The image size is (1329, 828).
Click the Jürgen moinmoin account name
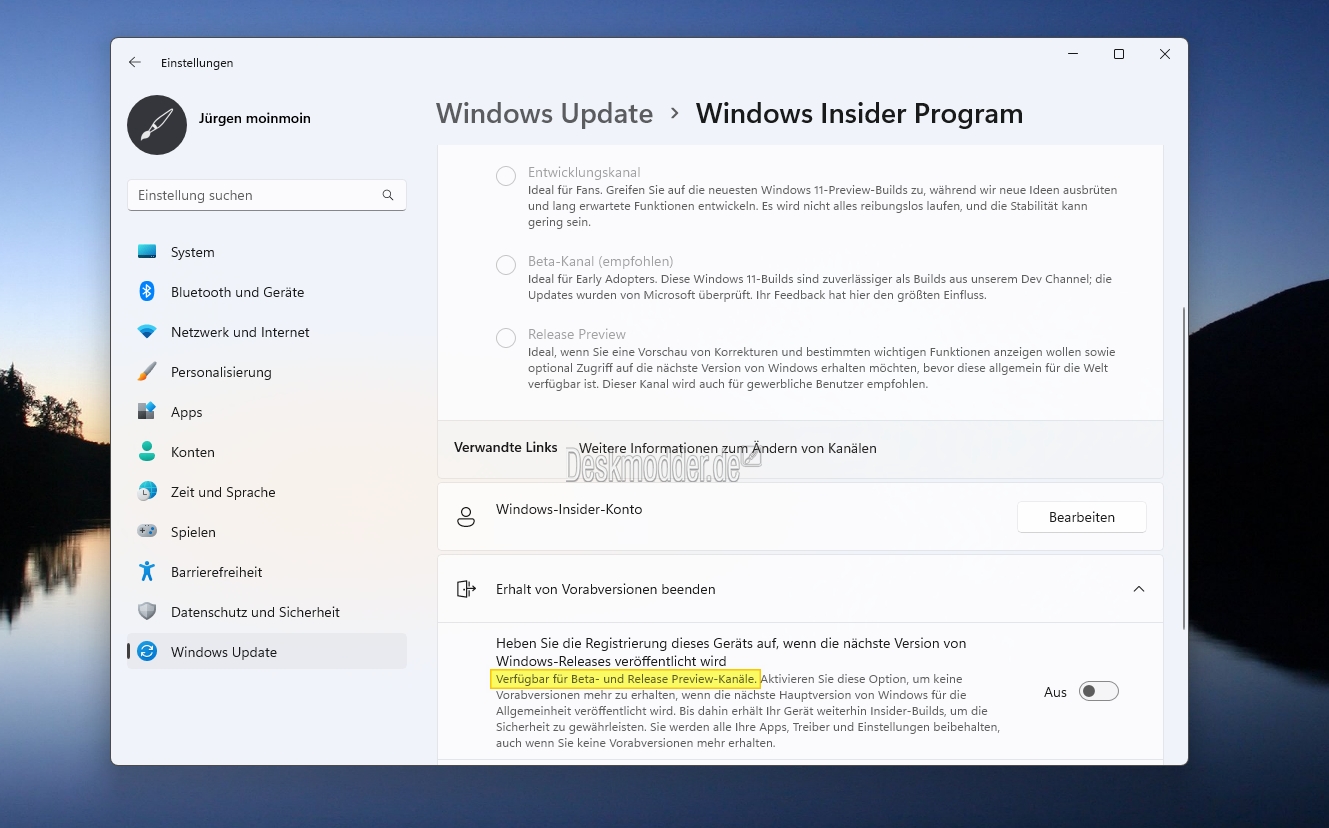pyautogui.click(x=255, y=118)
